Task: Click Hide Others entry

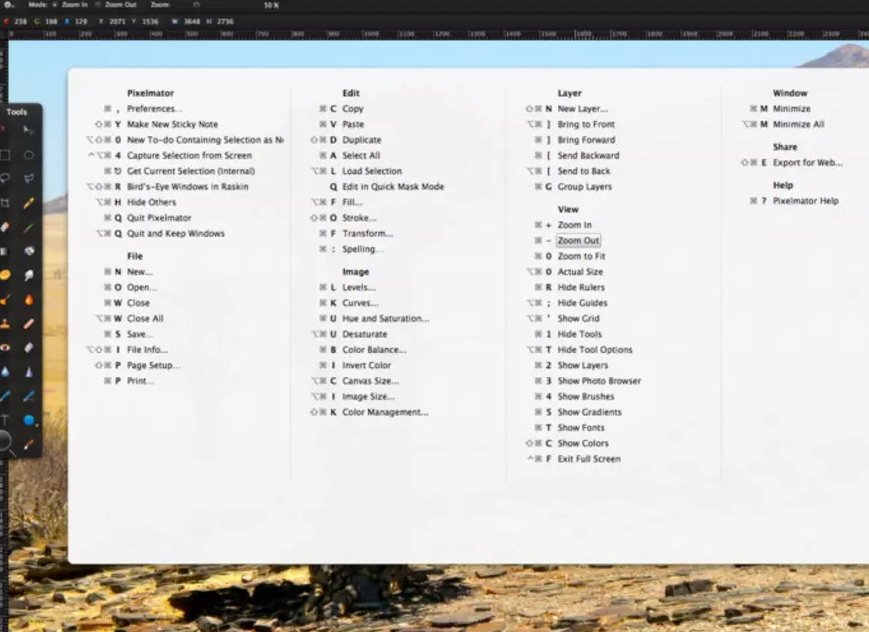Action: (x=151, y=202)
